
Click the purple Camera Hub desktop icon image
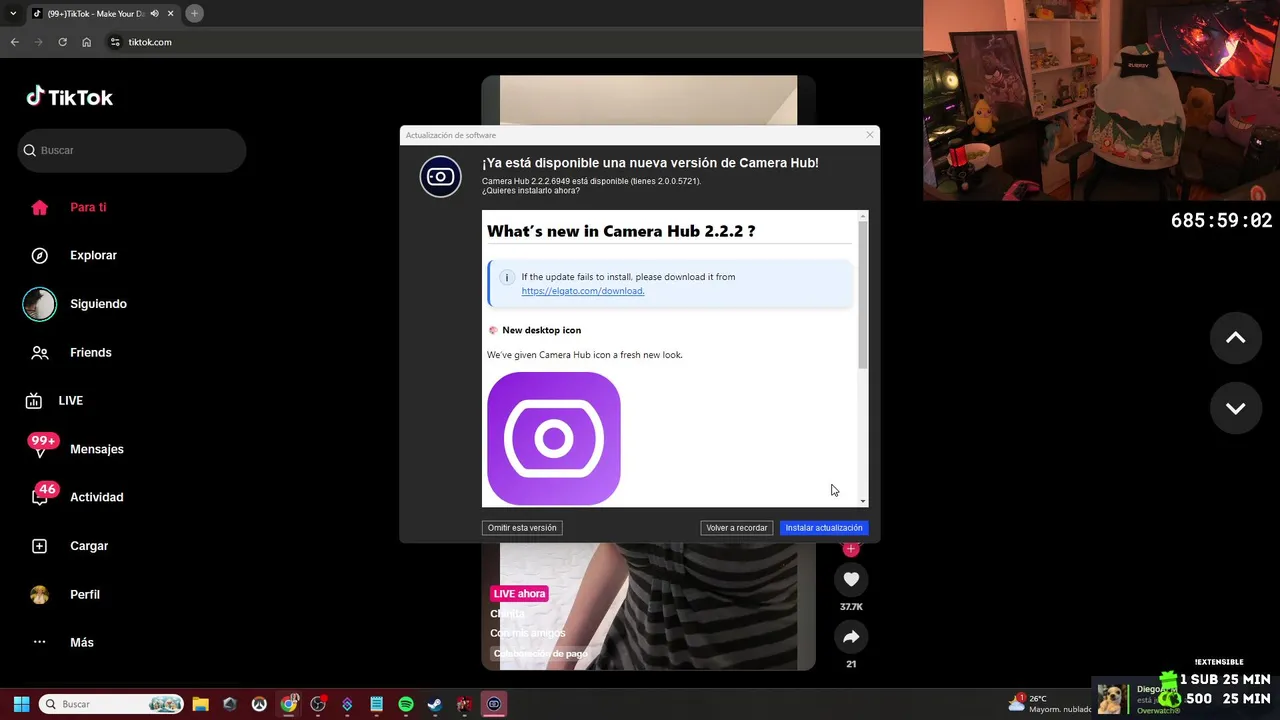(554, 439)
